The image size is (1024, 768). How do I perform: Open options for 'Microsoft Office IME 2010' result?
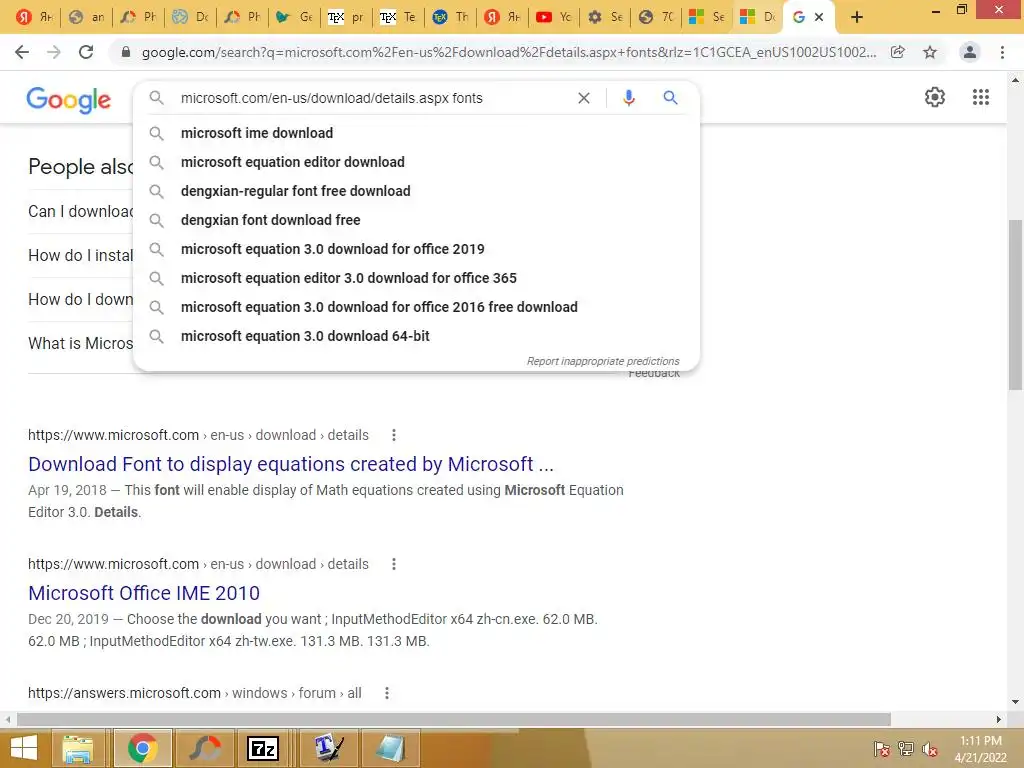[394, 564]
